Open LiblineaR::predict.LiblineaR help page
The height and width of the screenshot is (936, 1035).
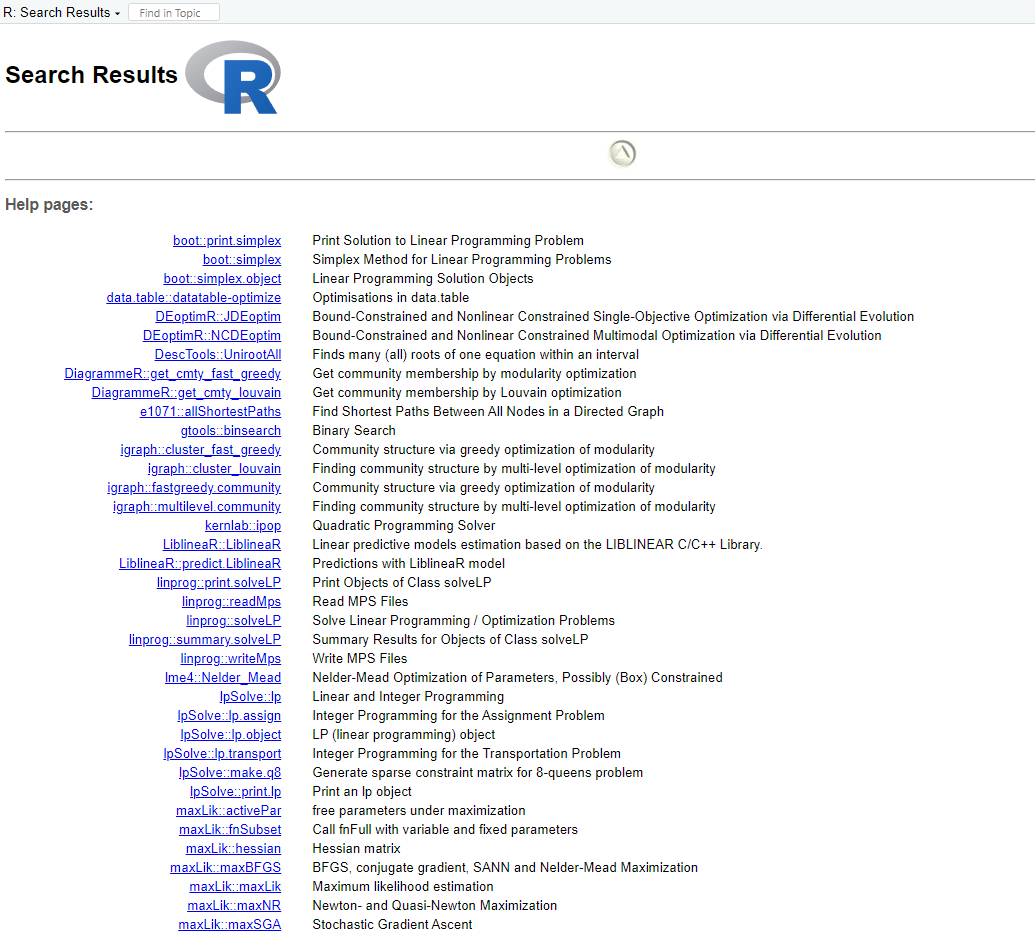[200, 564]
